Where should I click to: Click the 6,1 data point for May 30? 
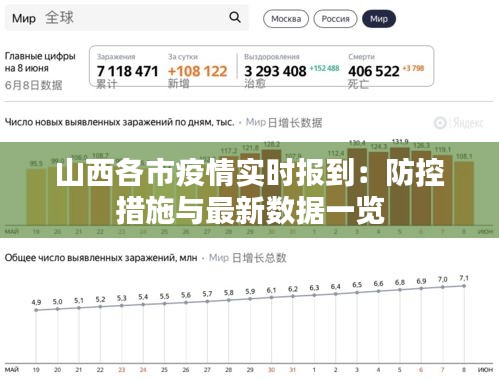pos(271,297)
